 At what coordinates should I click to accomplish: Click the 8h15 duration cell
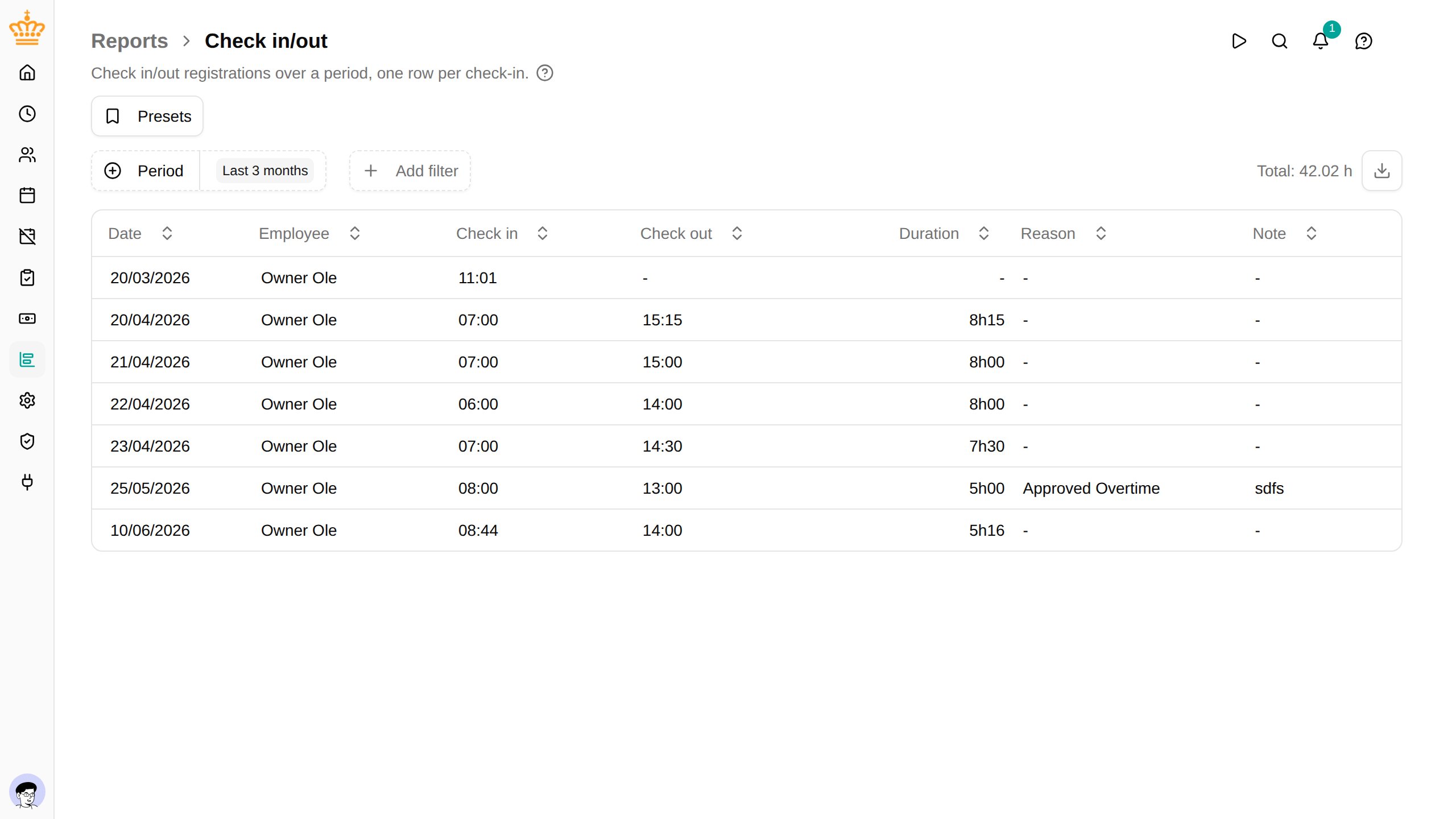(987, 320)
